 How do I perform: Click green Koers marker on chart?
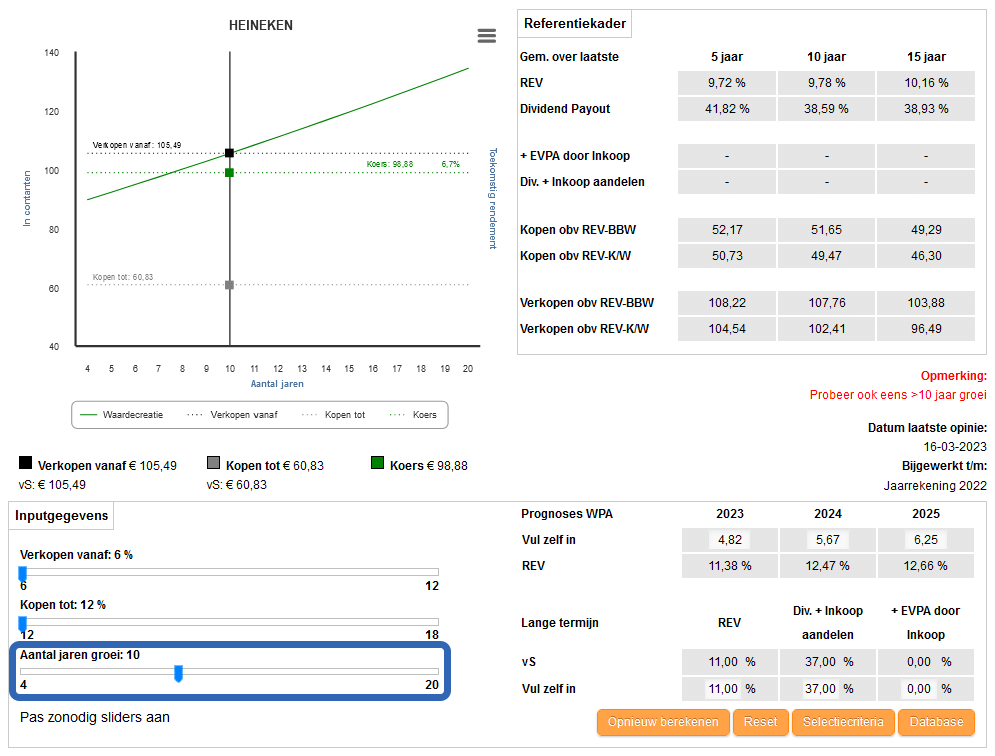[x=230, y=173]
